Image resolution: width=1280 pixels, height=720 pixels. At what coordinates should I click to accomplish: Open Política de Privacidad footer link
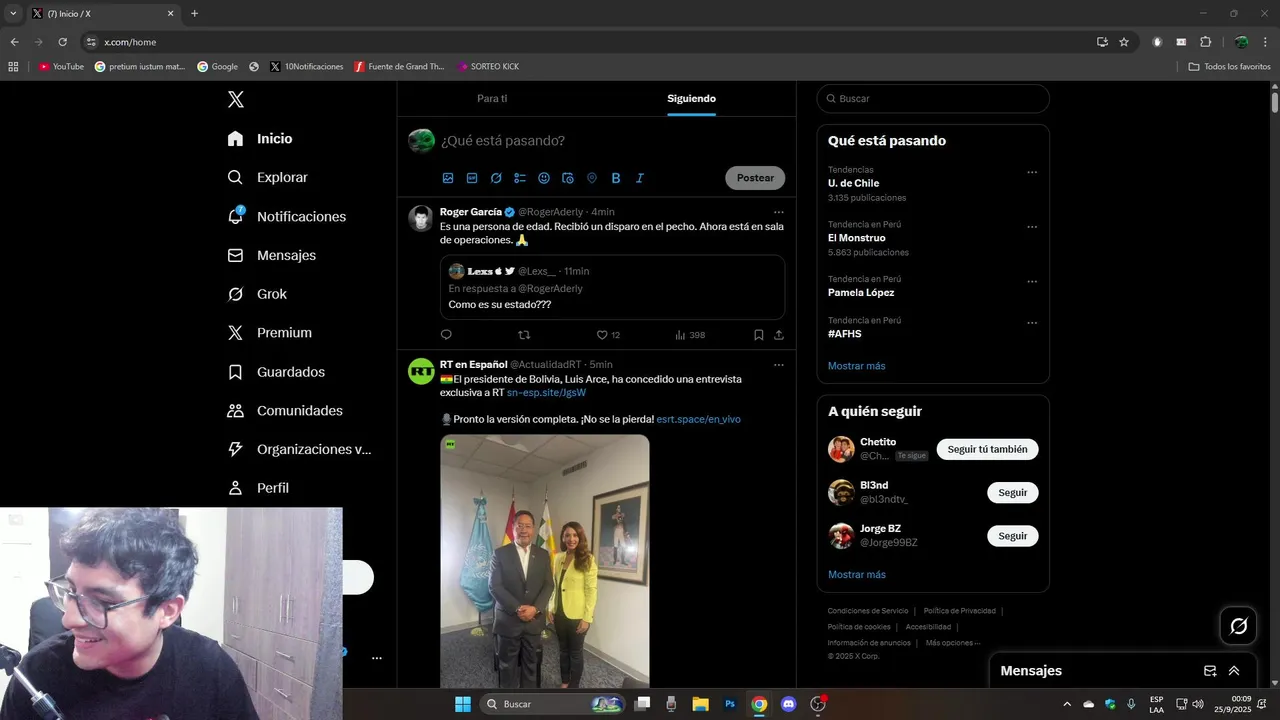point(959,611)
